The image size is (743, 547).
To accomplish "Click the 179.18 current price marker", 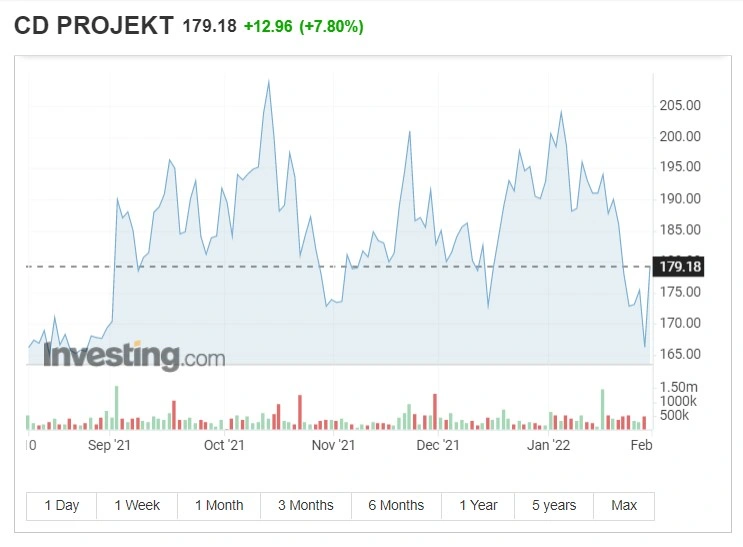I will (679, 266).
